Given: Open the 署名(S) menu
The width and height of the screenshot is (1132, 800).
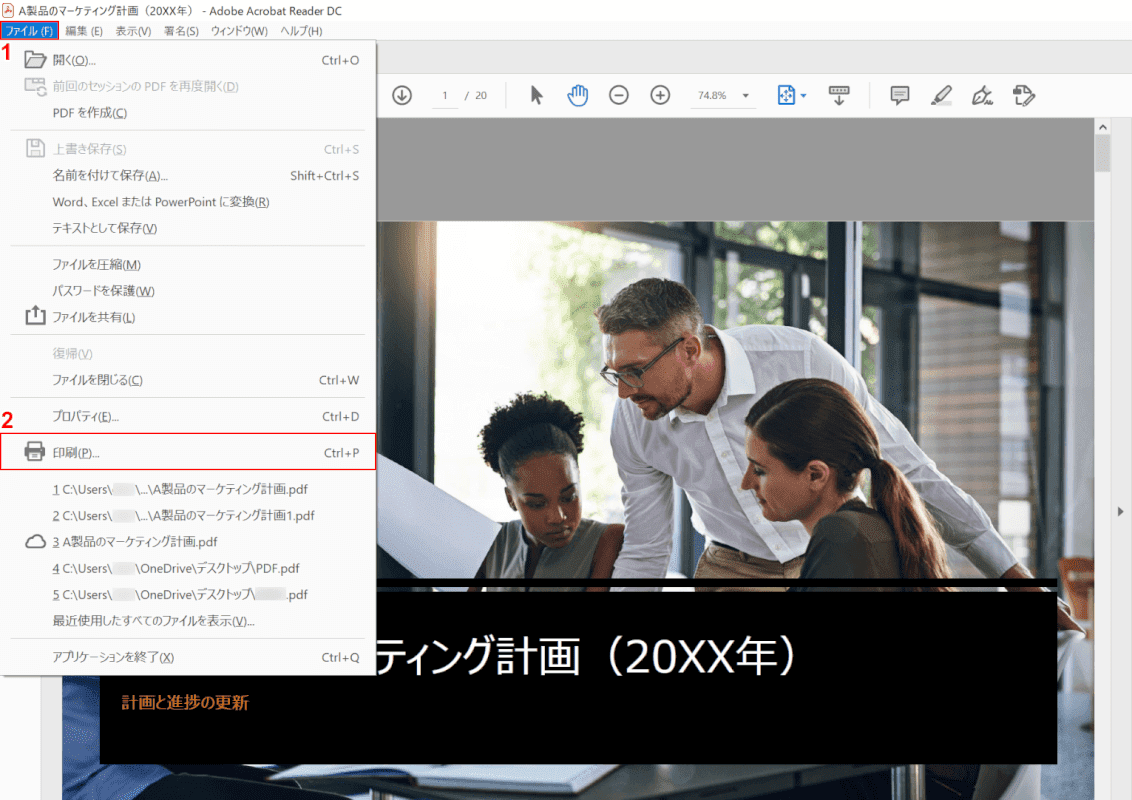Looking at the screenshot, I should pyautogui.click(x=181, y=31).
